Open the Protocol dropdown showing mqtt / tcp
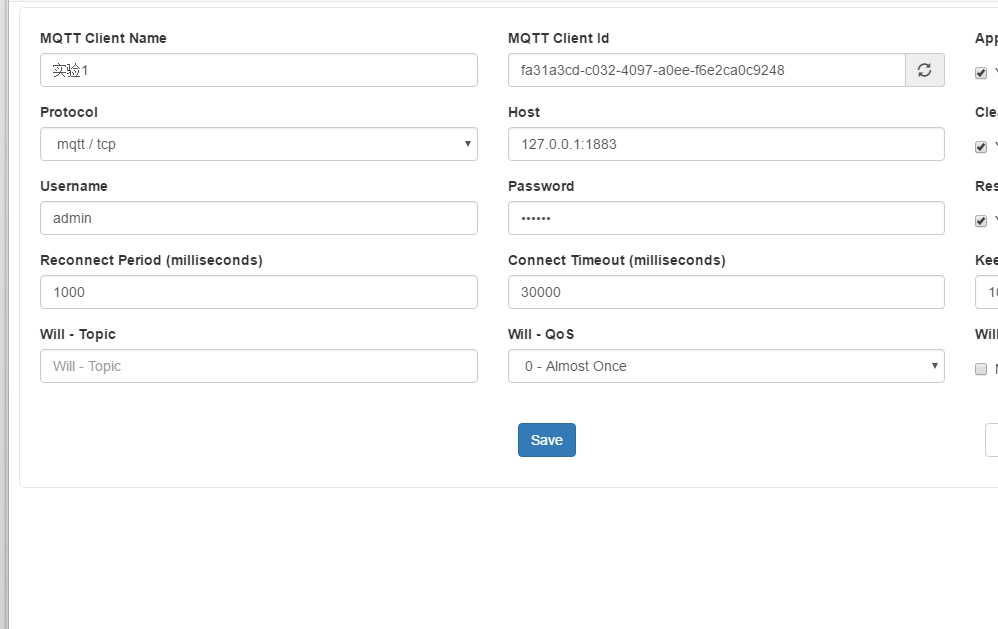This screenshot has height=629, width=998. point(258,144)
